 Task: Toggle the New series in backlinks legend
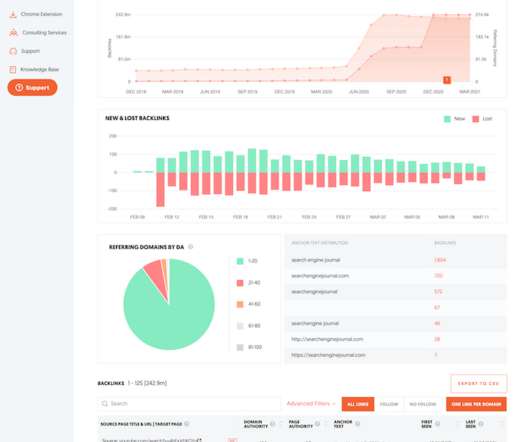click(454, 119)
